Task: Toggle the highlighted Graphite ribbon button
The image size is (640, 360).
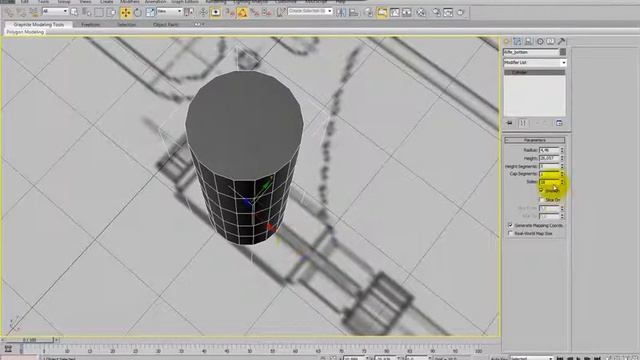Action: (382, 13)
